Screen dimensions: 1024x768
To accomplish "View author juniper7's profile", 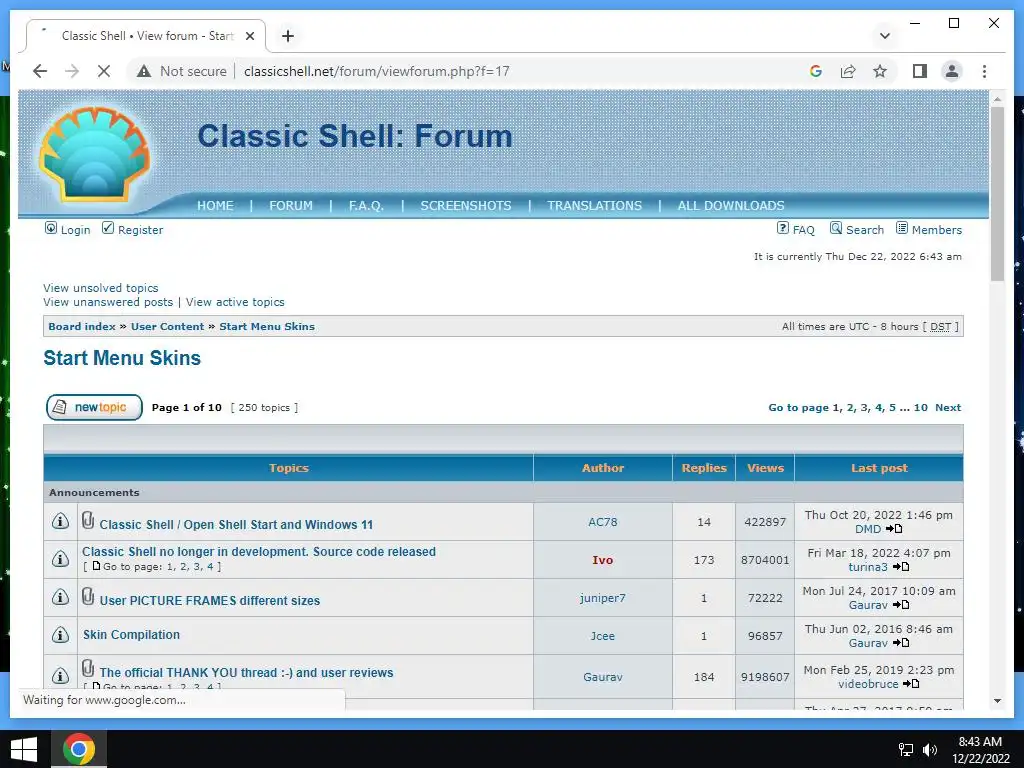I will (602, 598).
